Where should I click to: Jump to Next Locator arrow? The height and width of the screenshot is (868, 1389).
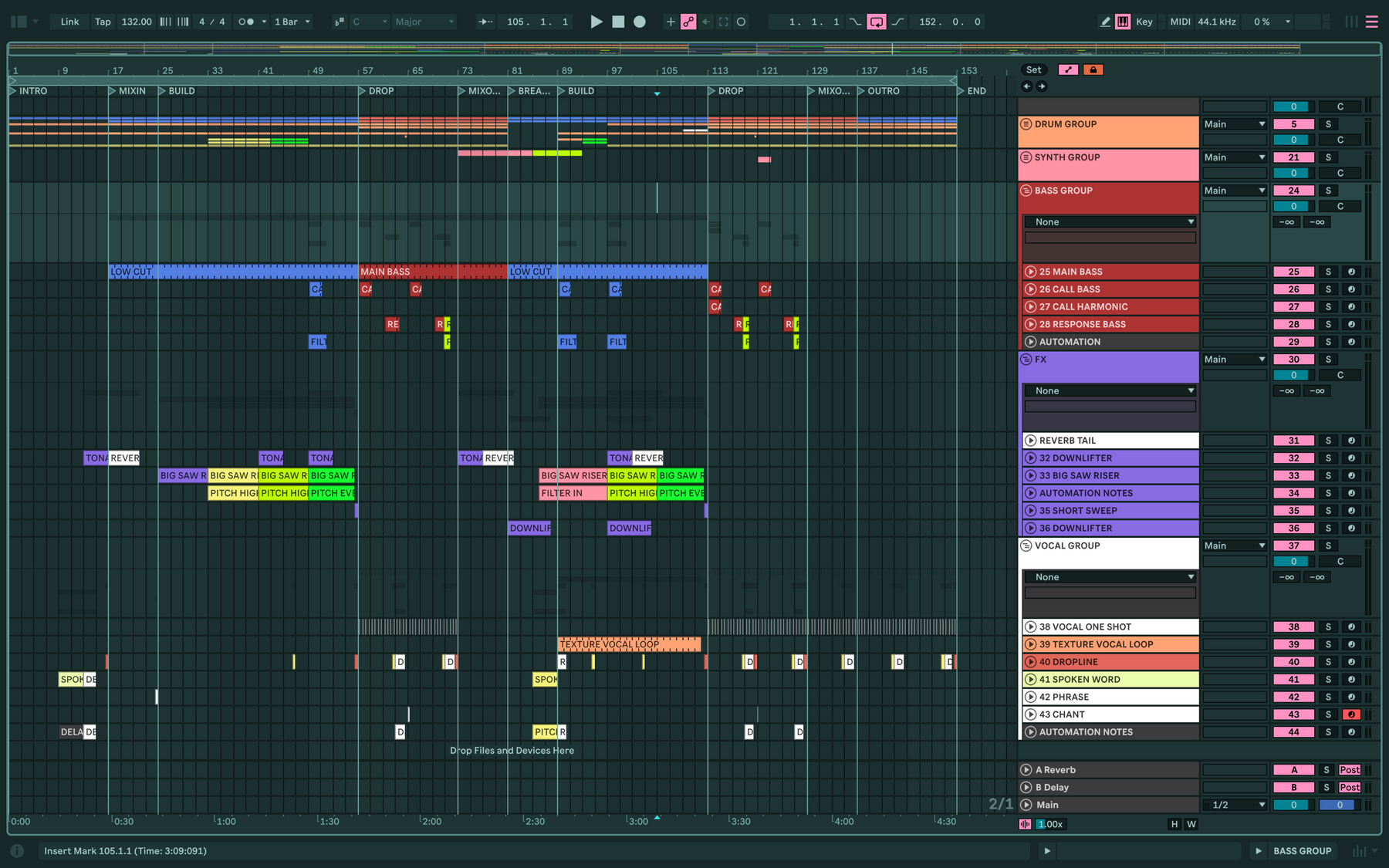1042,86
